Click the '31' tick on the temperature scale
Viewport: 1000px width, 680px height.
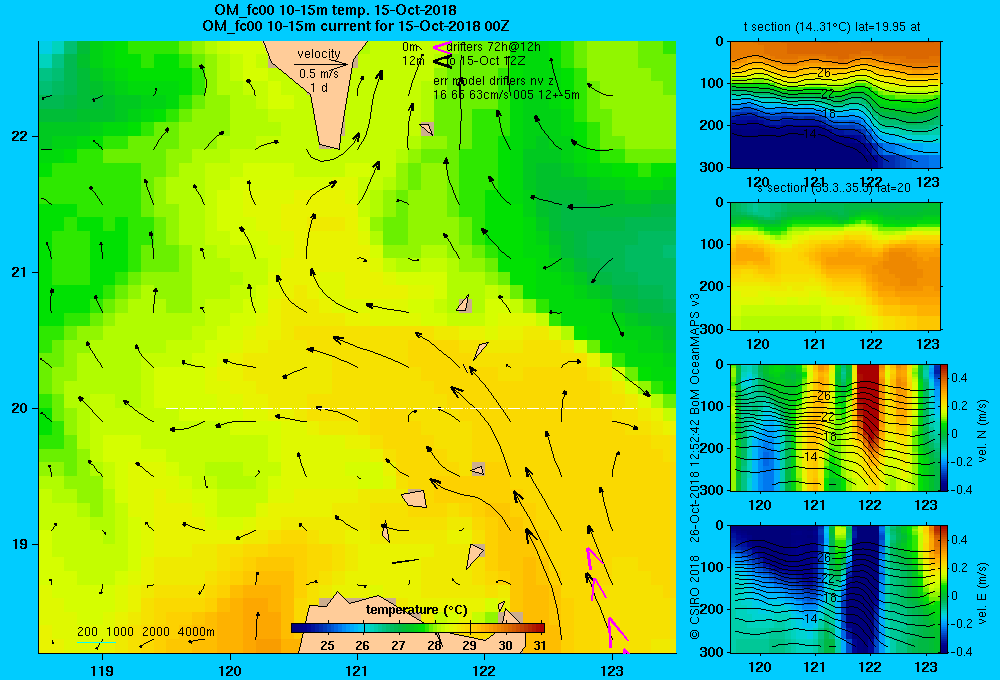point(540,646)
